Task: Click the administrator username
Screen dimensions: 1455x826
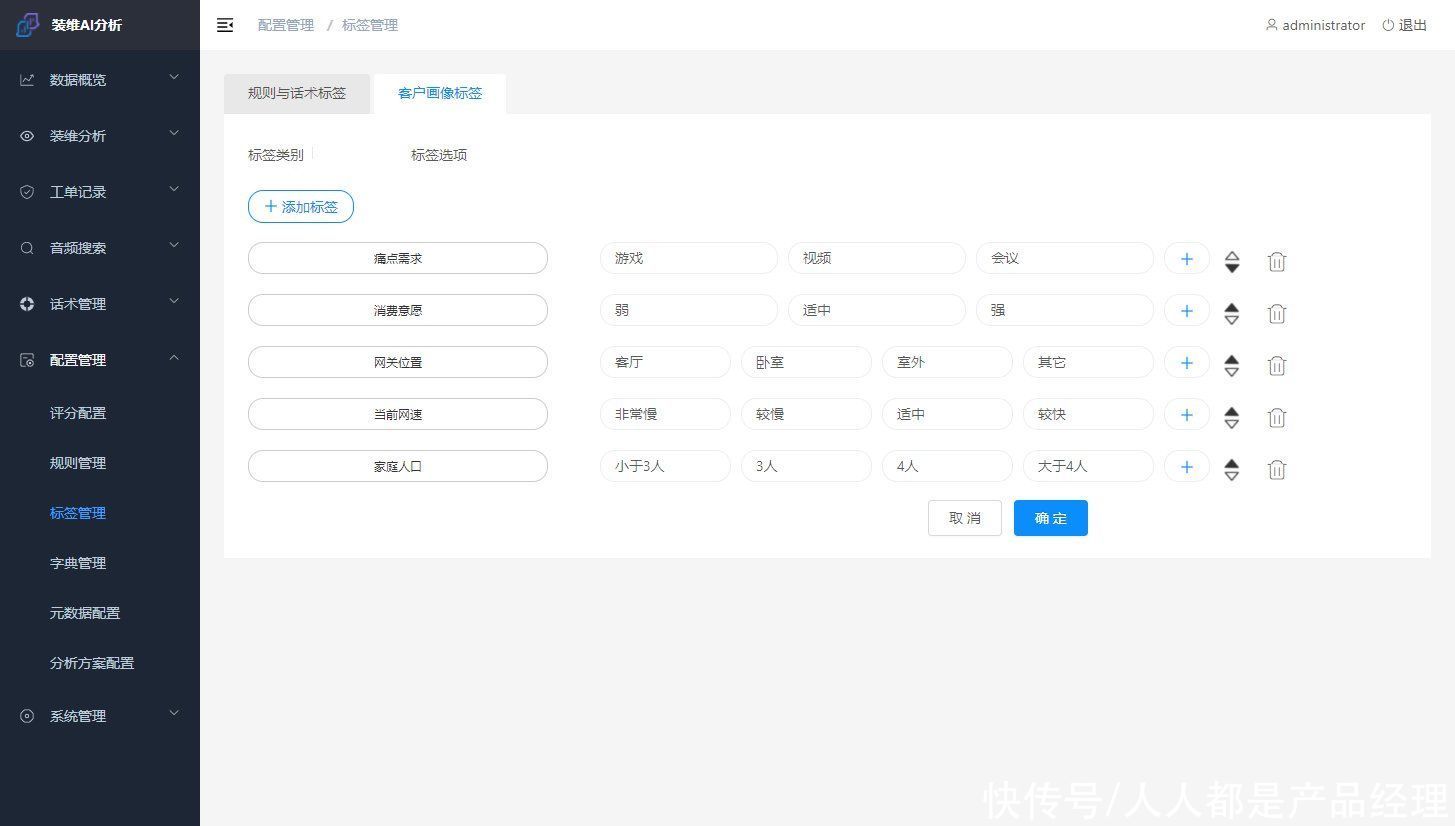Action: pyautogui.click(x=1324, y=25)
